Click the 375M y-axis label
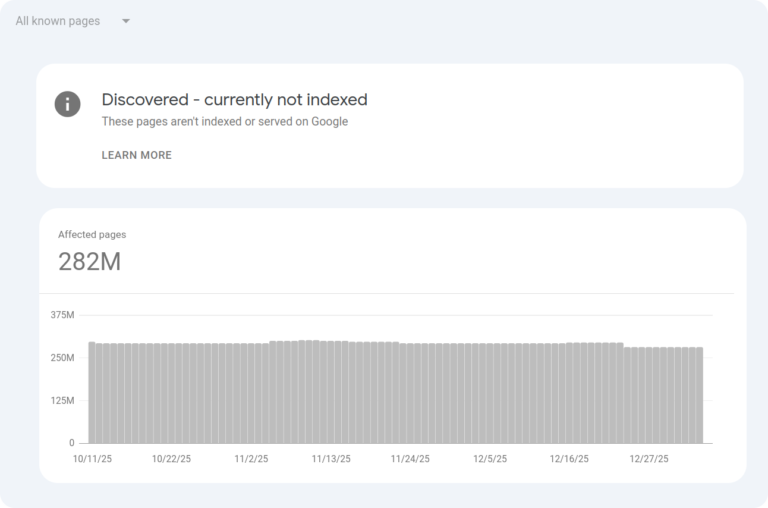 (x=62, y=315)
